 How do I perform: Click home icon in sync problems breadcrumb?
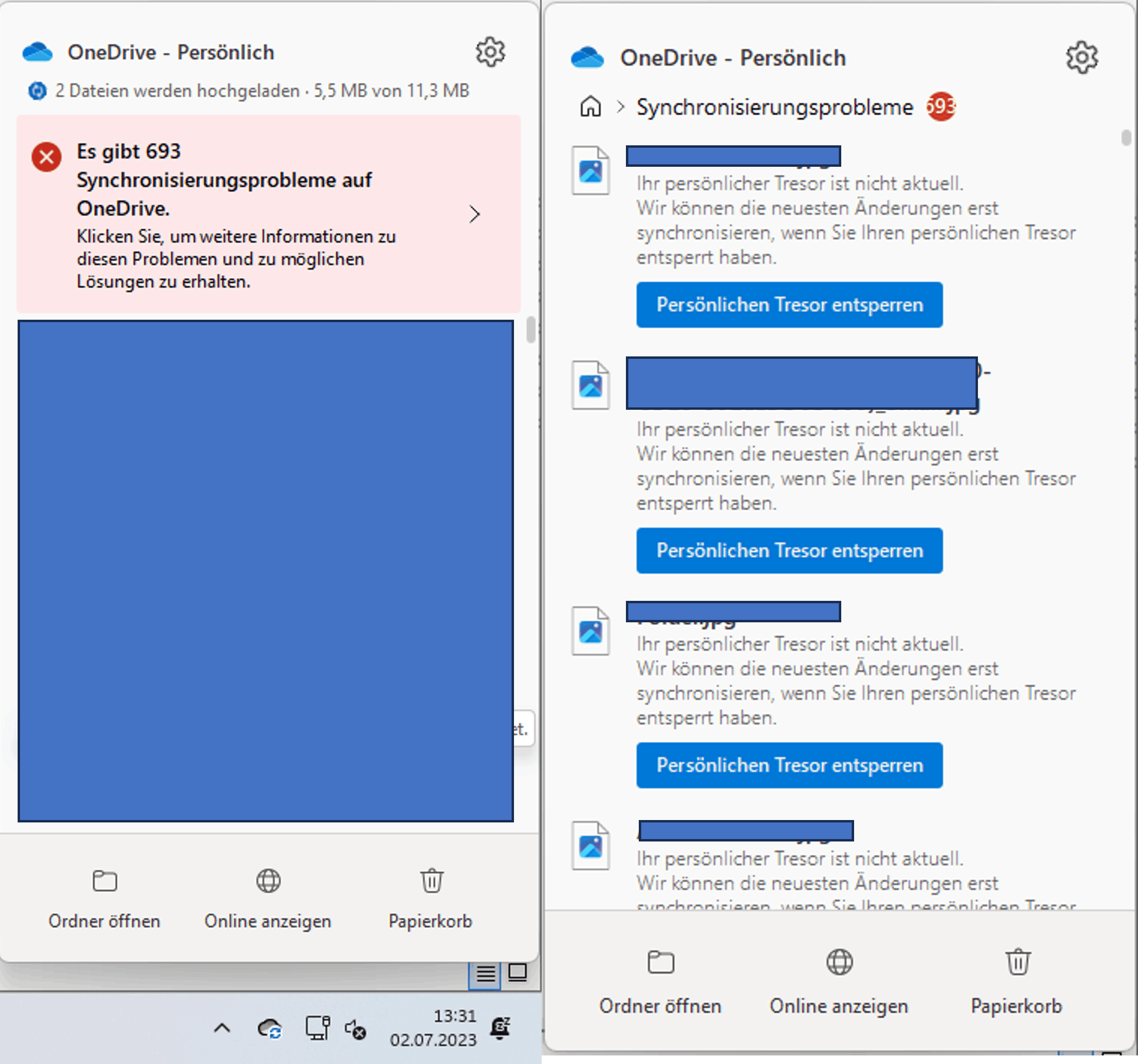(590, 107)
